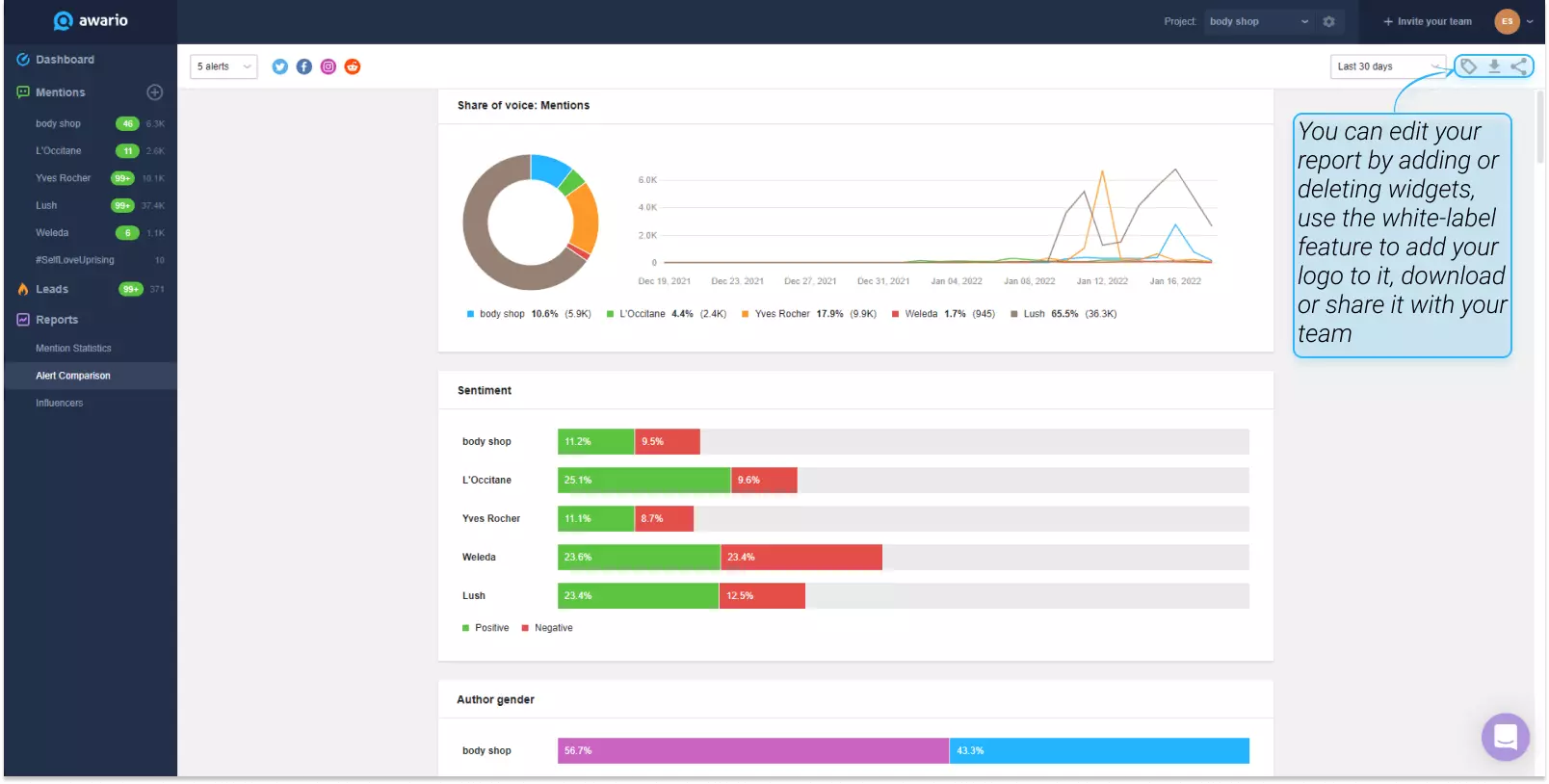Toggle L'Occitane series in chart legend
The height and width of the screenshot is (784, 1549).
pos(667,314)
